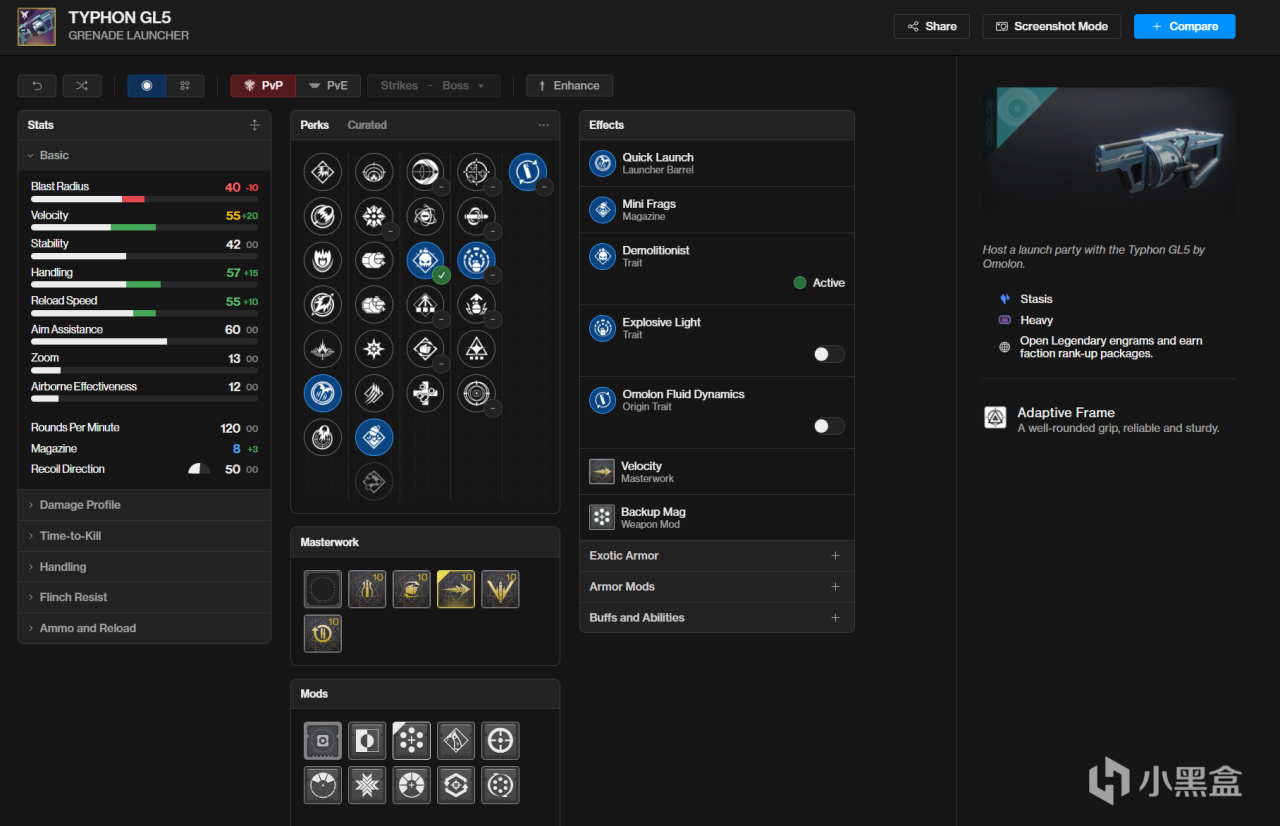Viewport: 1280px width, 826px height.
Task: Switch to multi-perk mode with four-circles icon
Action: click(185, 86)
